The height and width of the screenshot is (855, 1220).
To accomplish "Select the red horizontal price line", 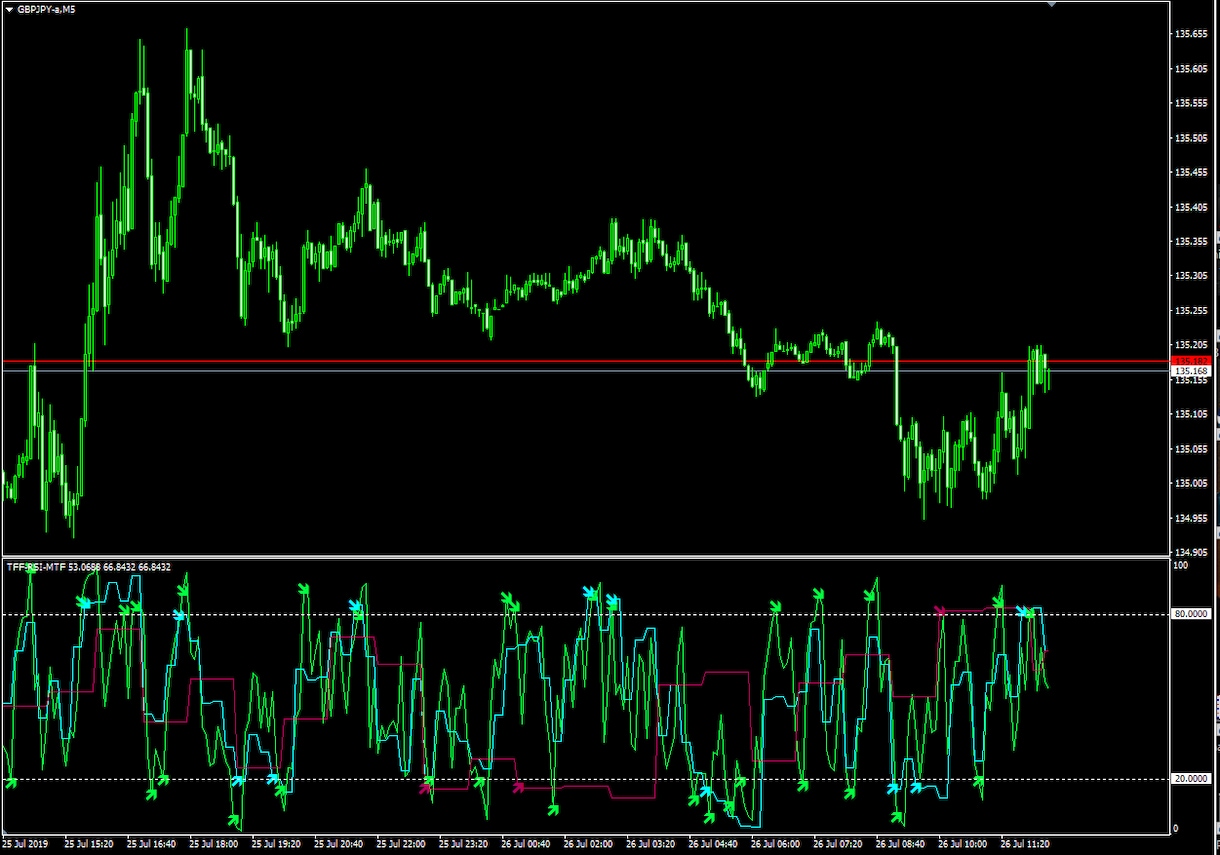I will (x=585, y=360).
